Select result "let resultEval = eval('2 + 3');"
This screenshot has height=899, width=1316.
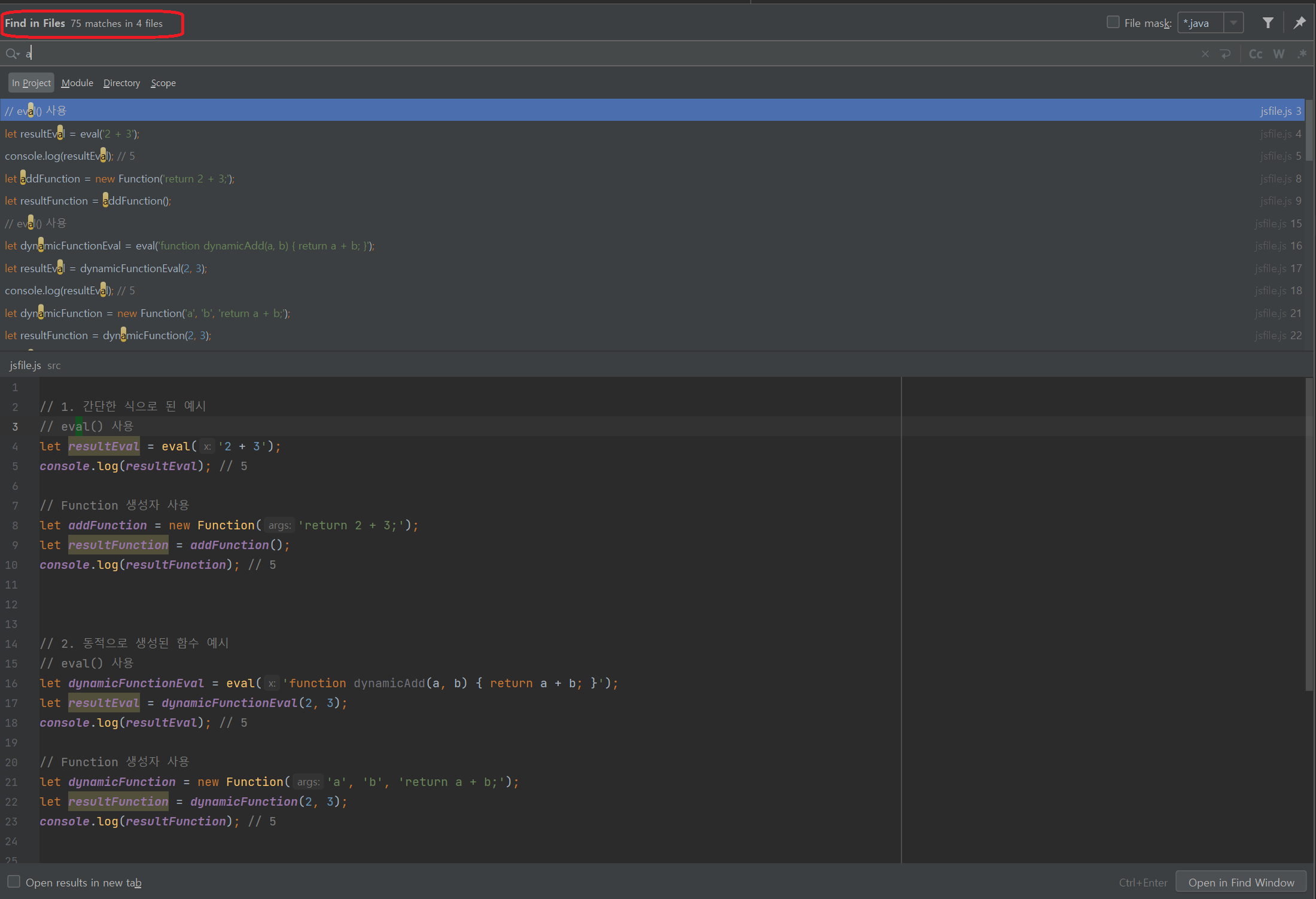(x=652, y=133)
